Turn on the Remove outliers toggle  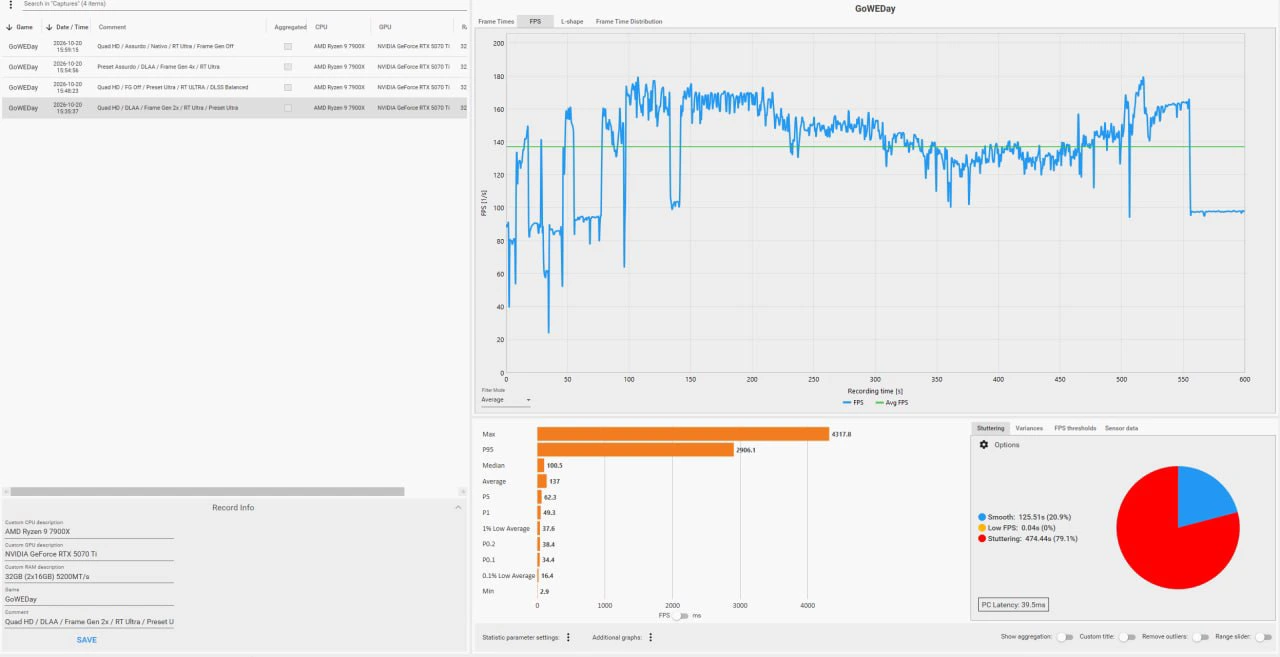[1200, 637]
